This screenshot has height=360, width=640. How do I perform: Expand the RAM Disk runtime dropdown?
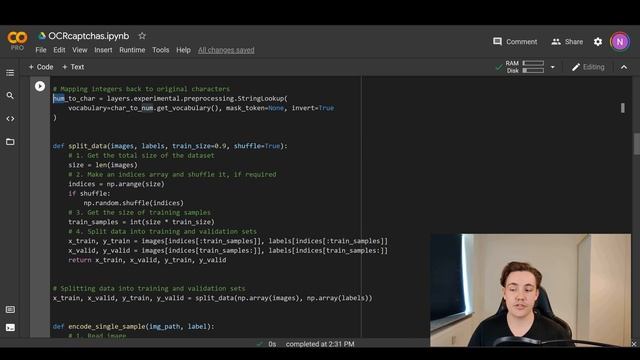(552, 67)
